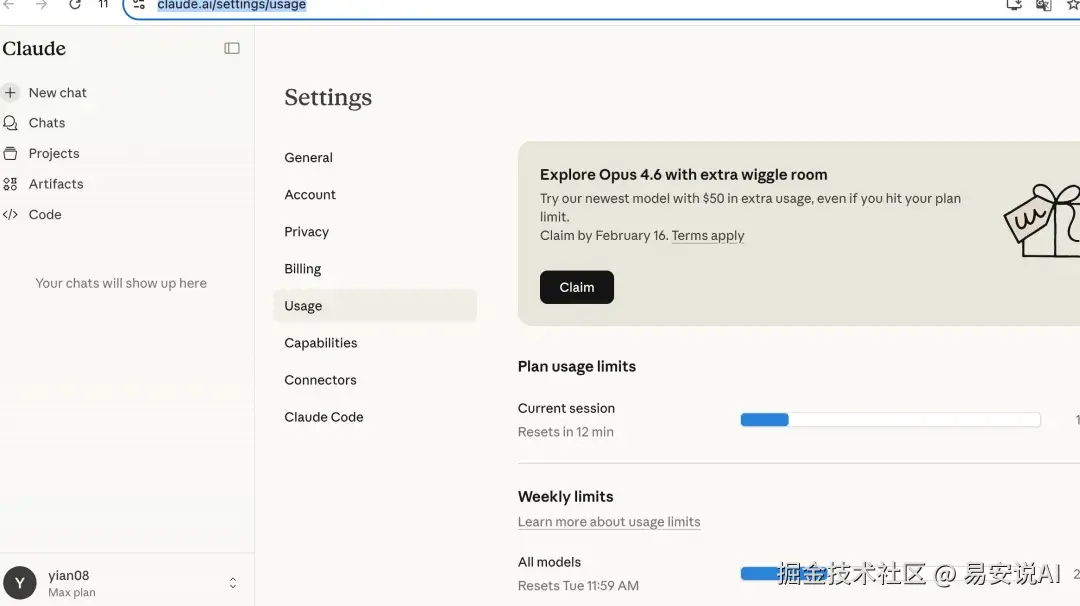
Task: Click the yian08 profile avatar
Action: click(20, 583)
